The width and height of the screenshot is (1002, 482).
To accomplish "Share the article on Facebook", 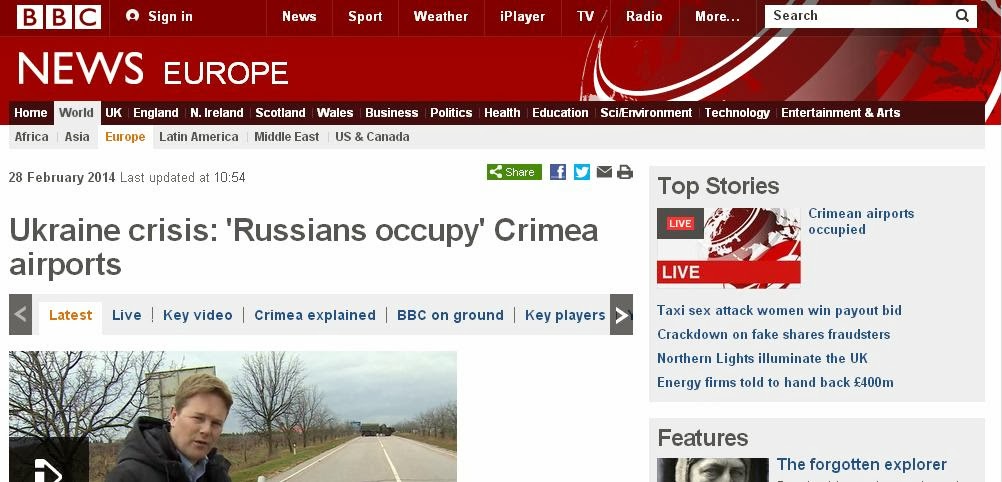I will (x=558, y=172).
